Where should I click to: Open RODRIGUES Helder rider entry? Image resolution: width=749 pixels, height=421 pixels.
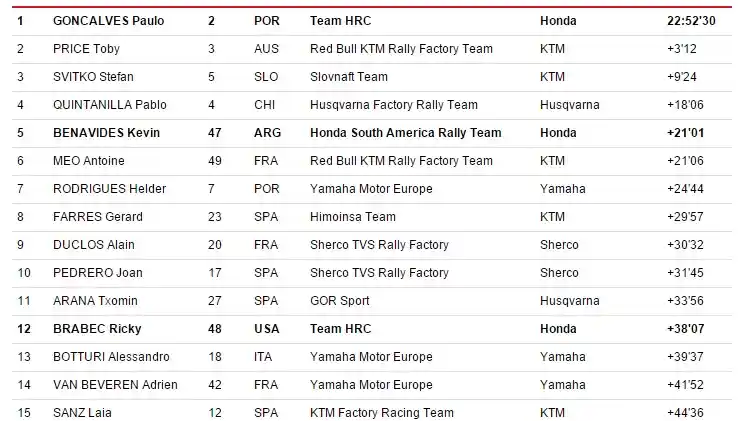(x=109, y=188)
